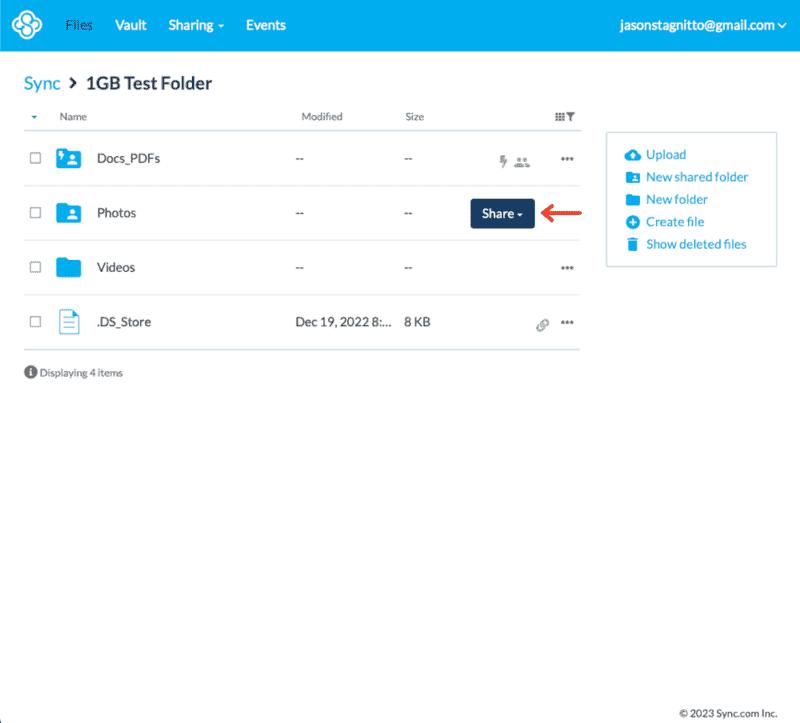The height and width of the screenshot is (723, 800).
Task: Click the sync lightning icon on Docs_PDFs row
Action: 502,159
